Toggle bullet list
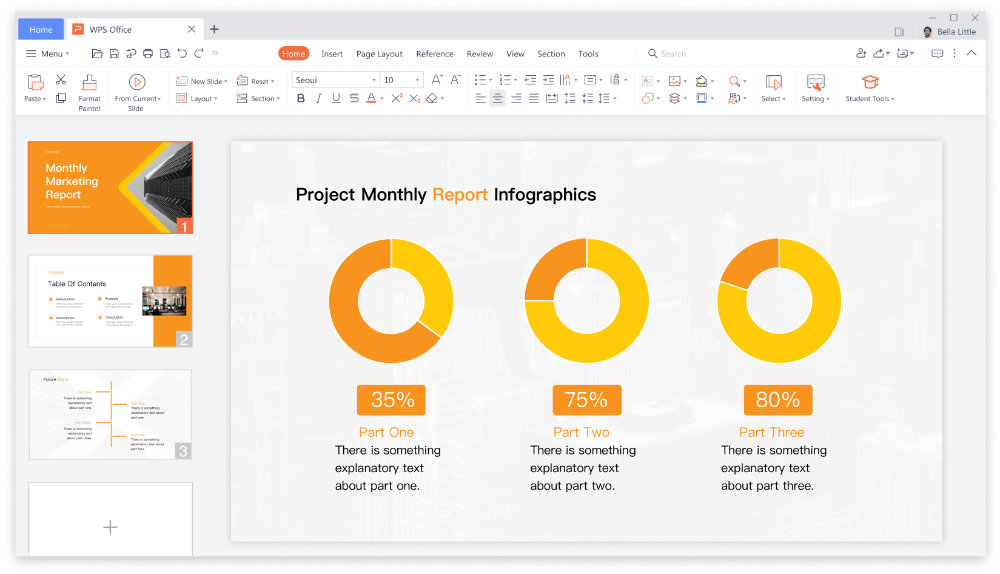The width and height of the screenshot is (1000, 574). 480,80
